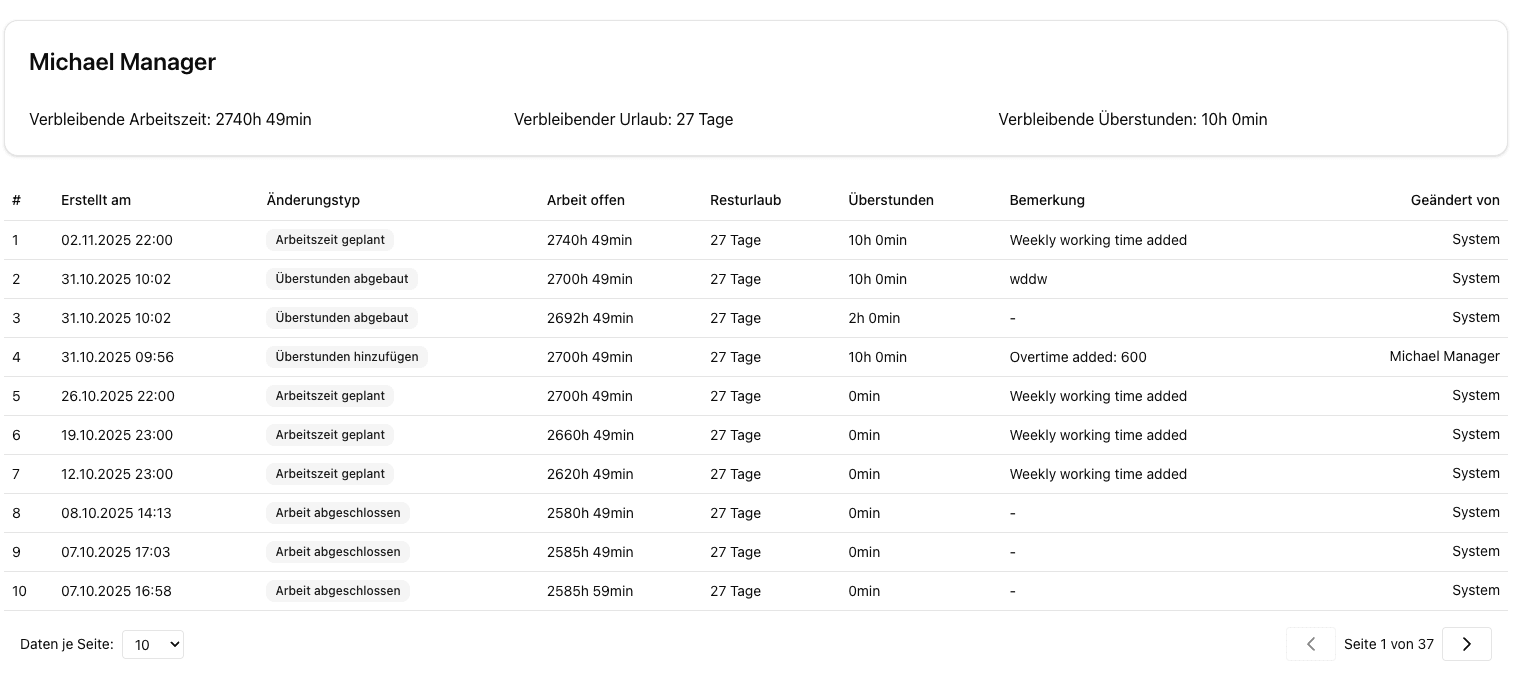Go to the next page of entries
The height and width of the screenshot is (681, 1530).
tap(1466, 644)
